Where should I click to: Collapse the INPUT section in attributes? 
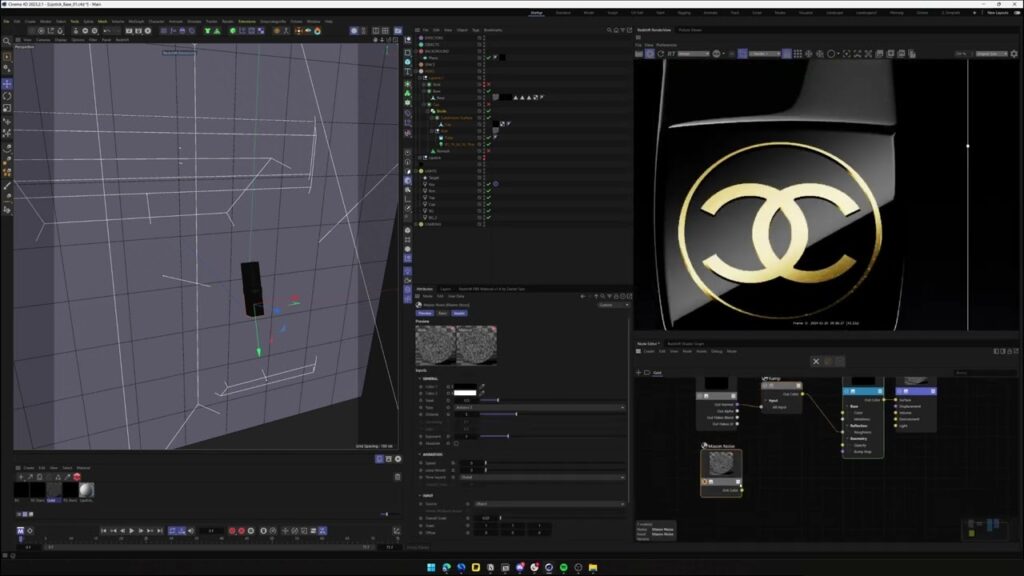(420, 496)
